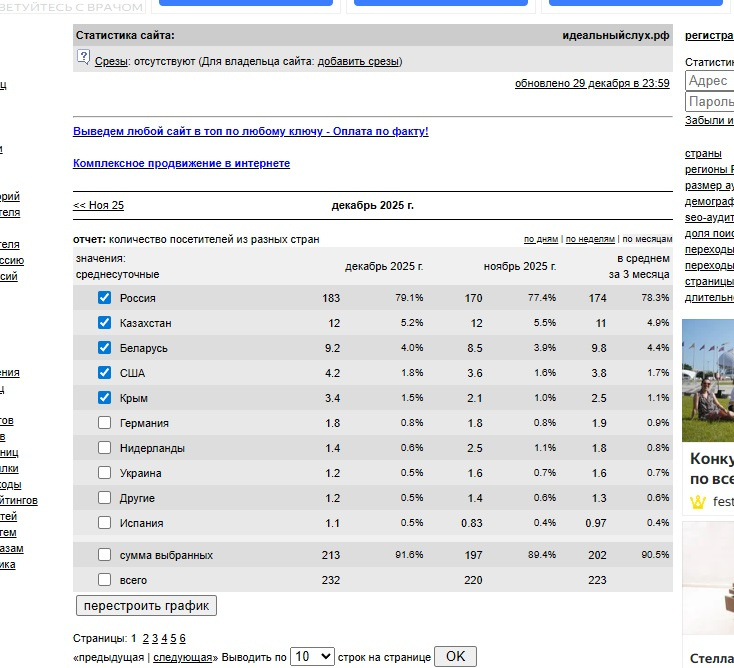Follow the добавить срезы link
Screen dimensions: 734x668
[358, 61]
